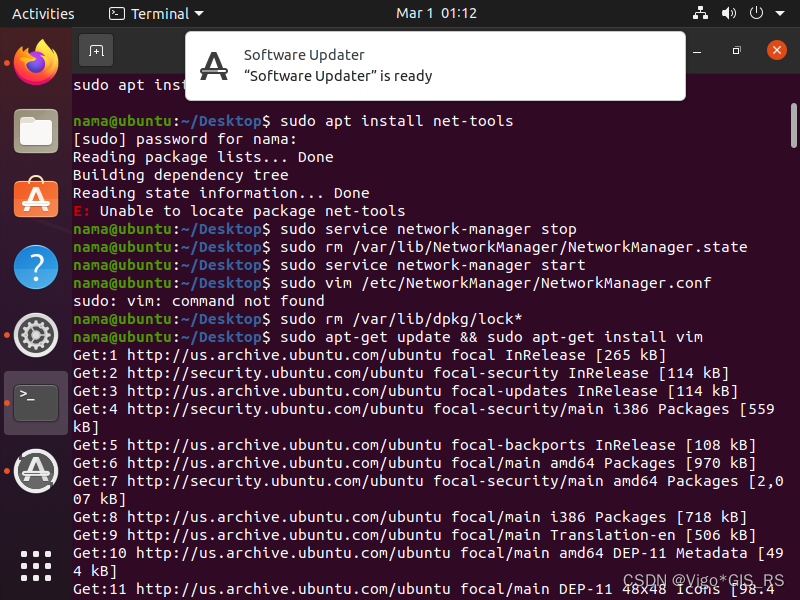This screenshot has width=800, height=600.
Task: Click the 'Reading state information... Done' line
Action: pos(221,193)
